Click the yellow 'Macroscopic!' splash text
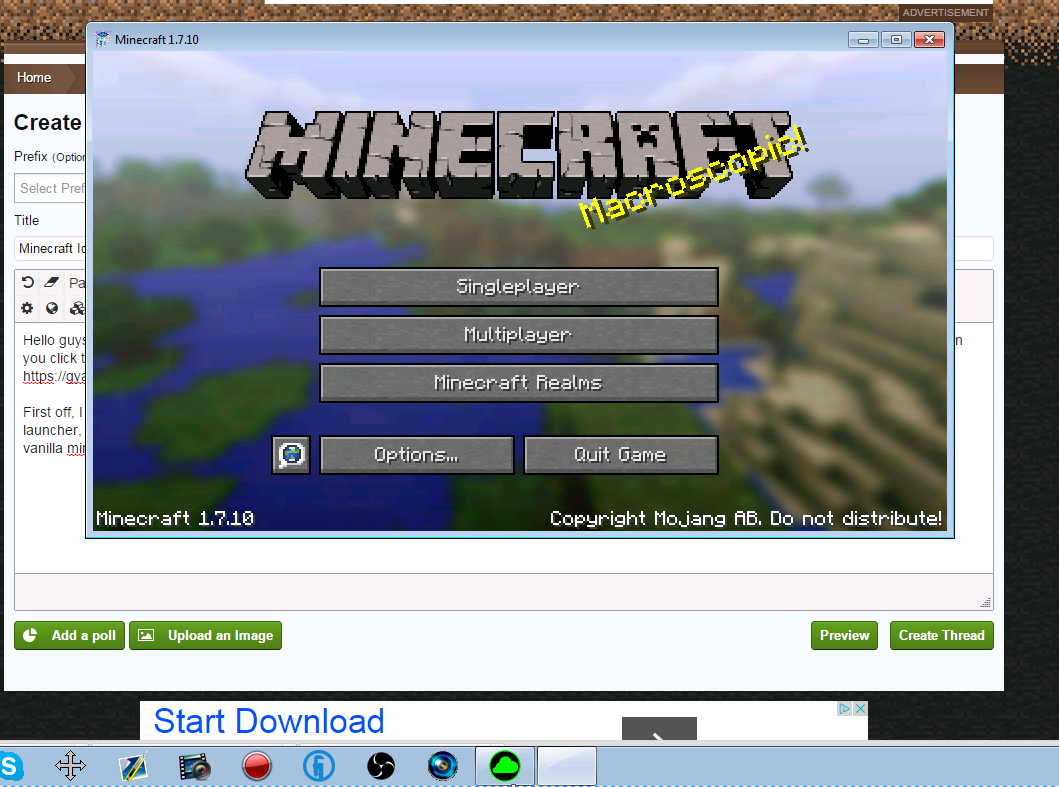1059x787 pixels. point(694,177)
